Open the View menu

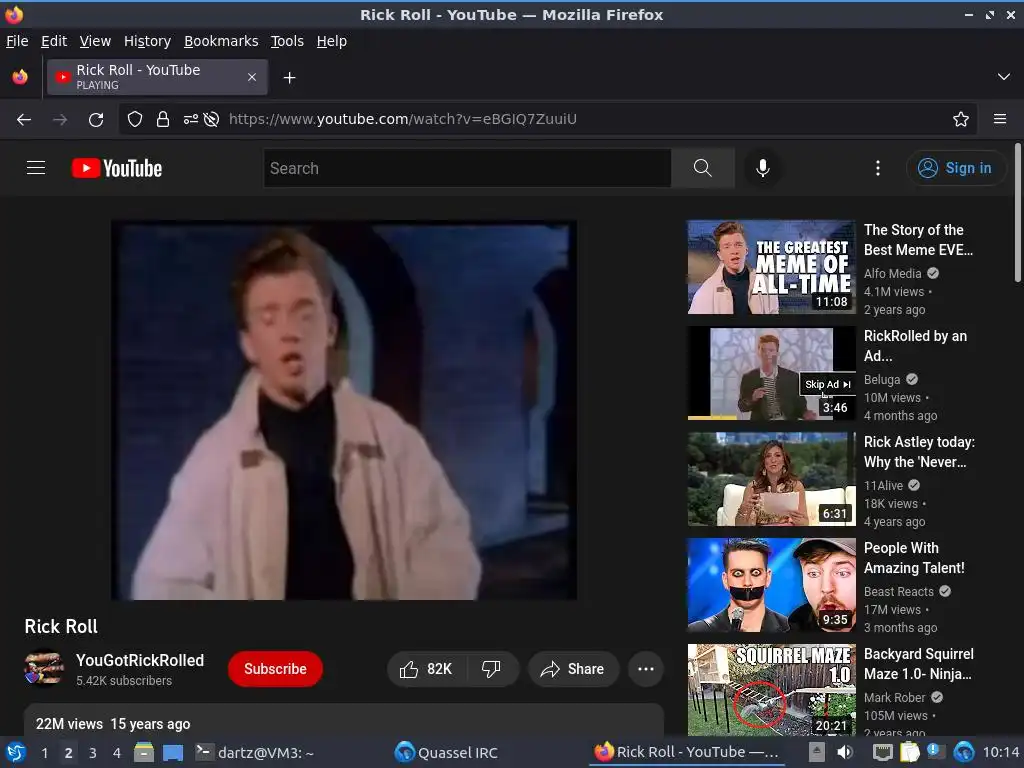pos(95,41)
